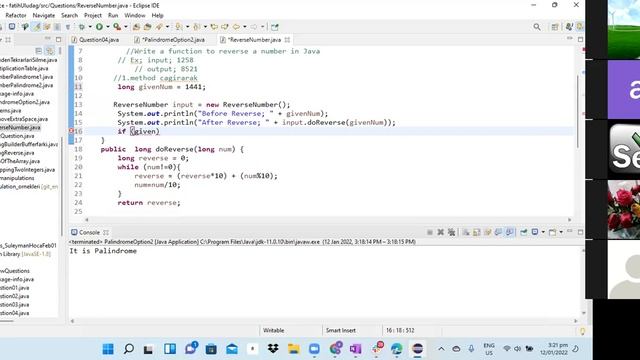The image size is (640, 360).
Task: Select RemoveExtraSpace.java in Package Explorer
Action: click(x=24, y=119)
